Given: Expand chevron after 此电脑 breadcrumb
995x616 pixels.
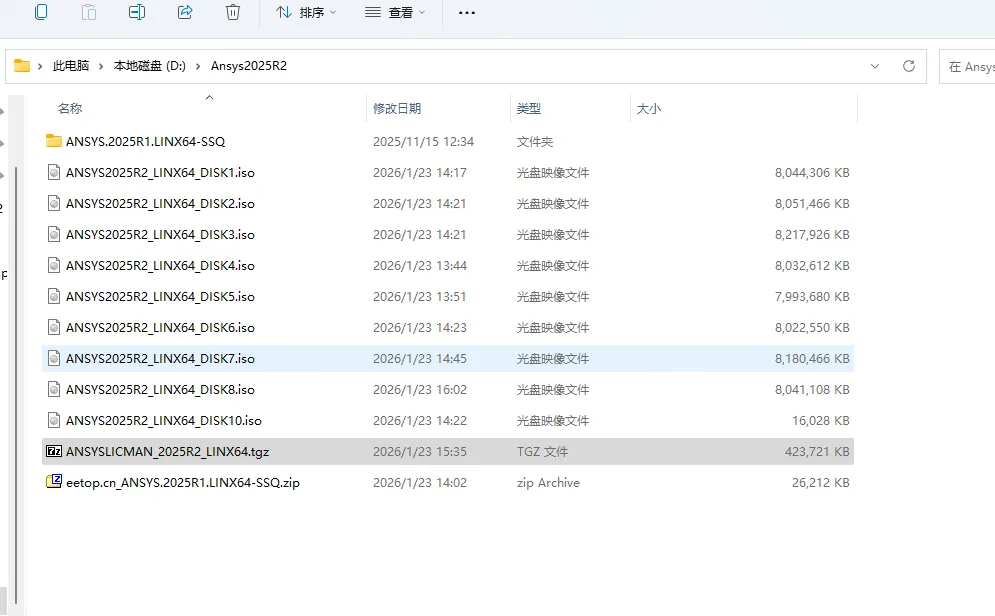Looking at the screenshot, I should point(100,66).
